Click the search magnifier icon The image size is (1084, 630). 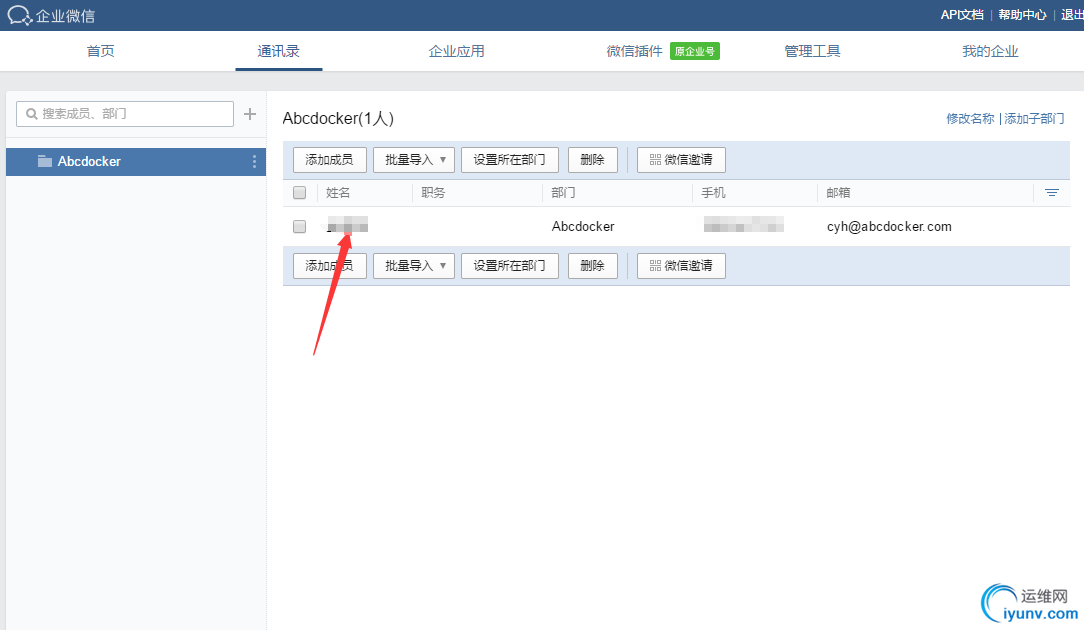(x=32, y=114)
